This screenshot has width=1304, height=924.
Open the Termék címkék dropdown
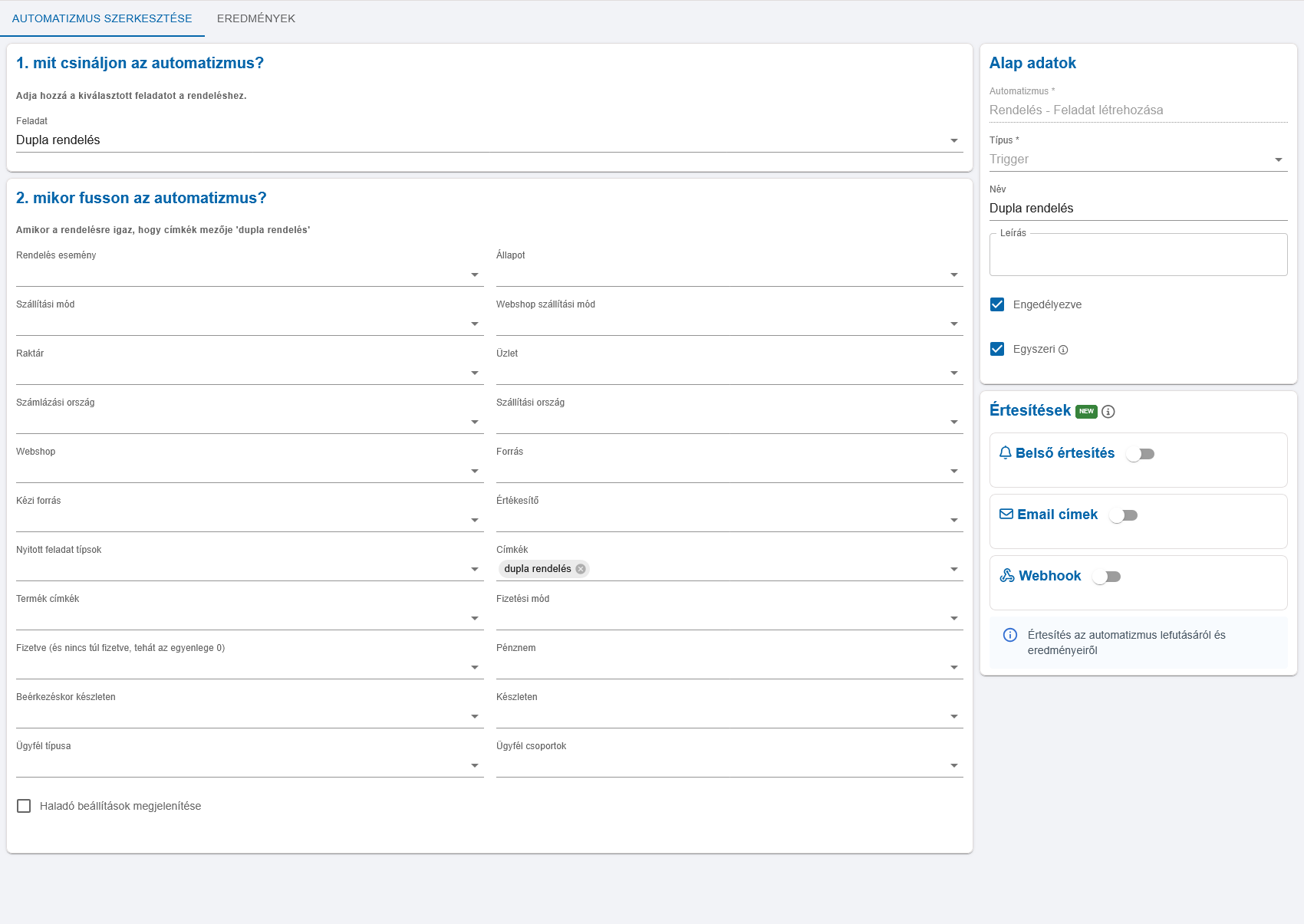[x=250, y=618]
